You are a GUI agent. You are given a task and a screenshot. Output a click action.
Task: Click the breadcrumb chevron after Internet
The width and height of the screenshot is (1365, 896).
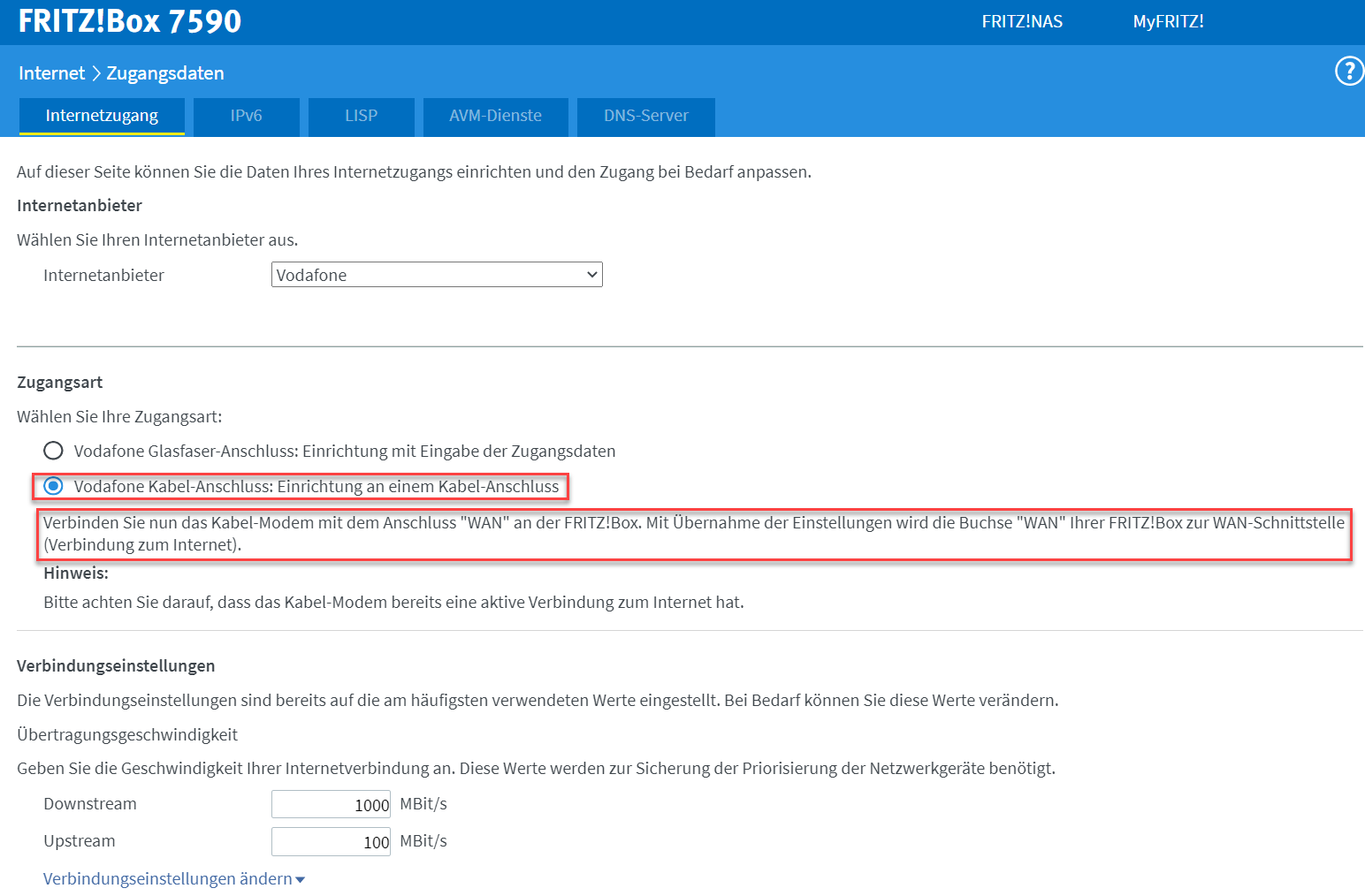pos(96,73)
